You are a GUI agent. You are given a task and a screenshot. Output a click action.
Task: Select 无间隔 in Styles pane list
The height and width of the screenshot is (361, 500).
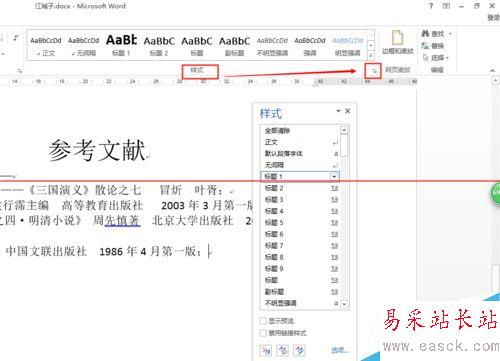tap(300, 165)
